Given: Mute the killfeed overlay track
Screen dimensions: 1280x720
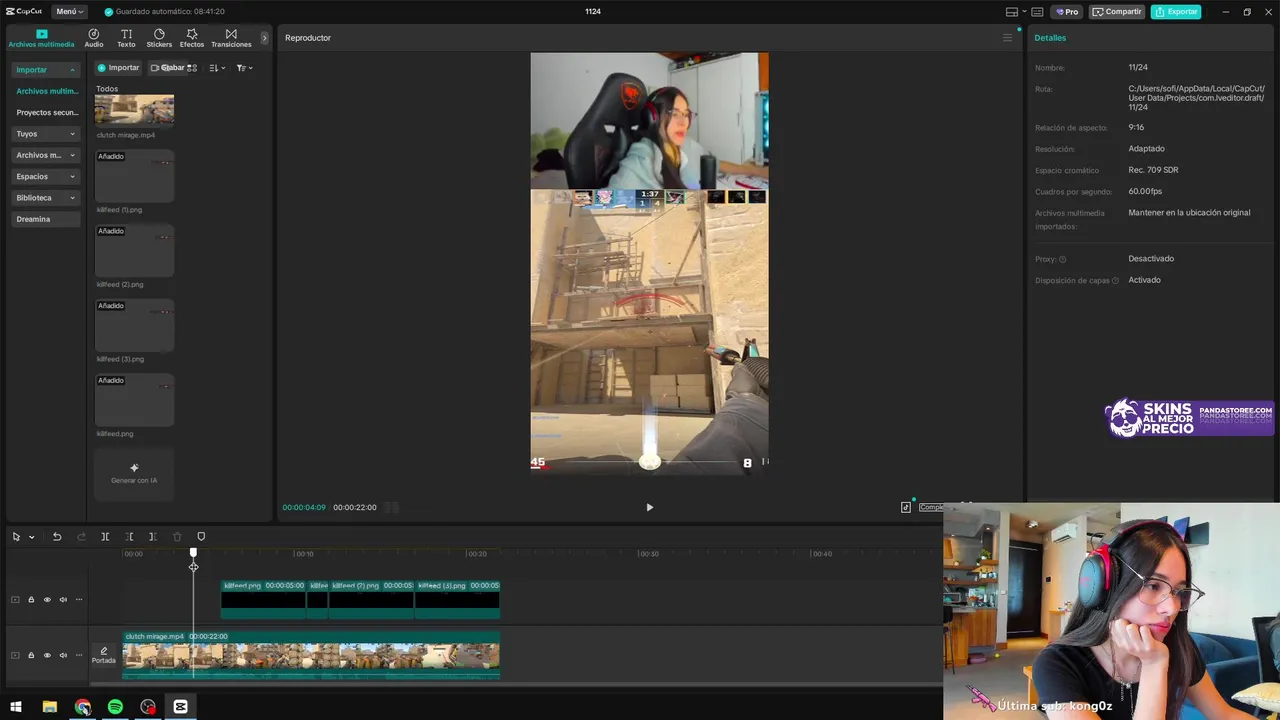Looking at the screenshot, I should (x=63, y=600).
